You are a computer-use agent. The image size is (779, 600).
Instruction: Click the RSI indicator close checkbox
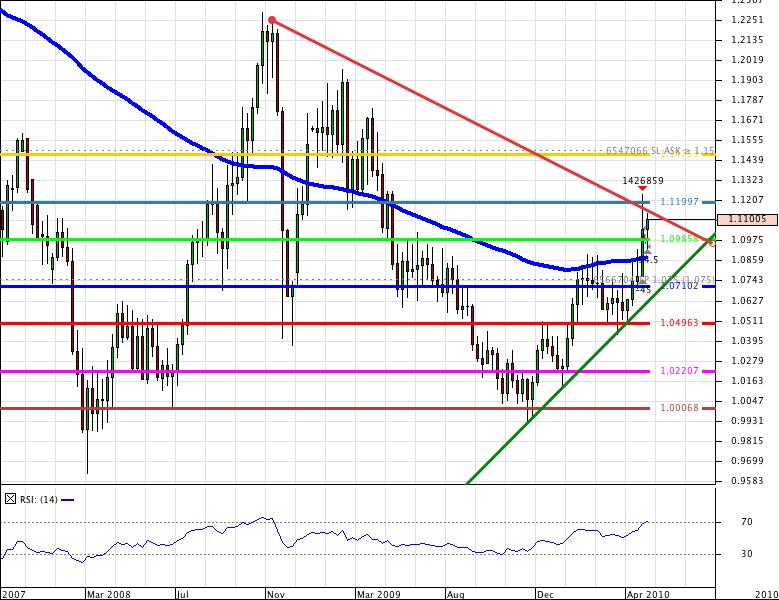pyautogui.click(x=10, y=498)
